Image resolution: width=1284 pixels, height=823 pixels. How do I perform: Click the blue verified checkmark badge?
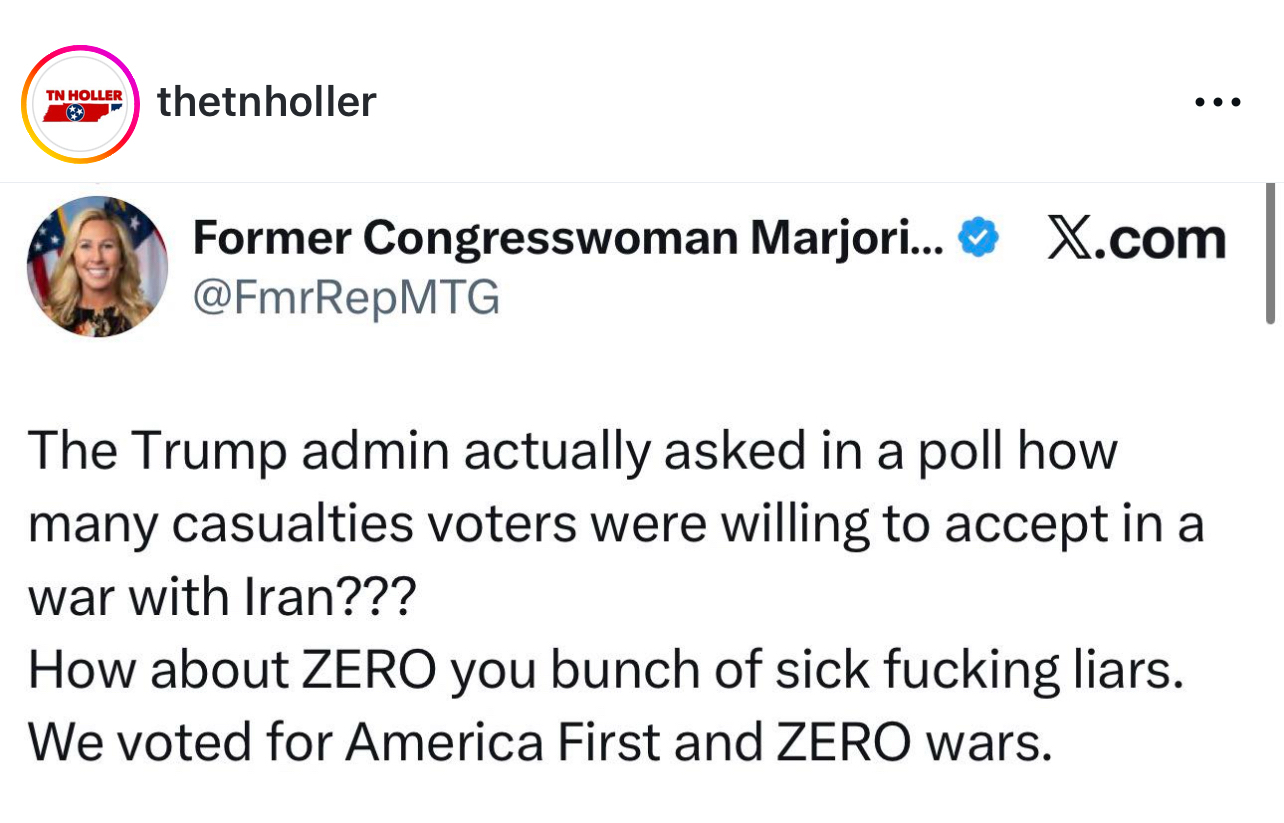[x=978, y=238]
